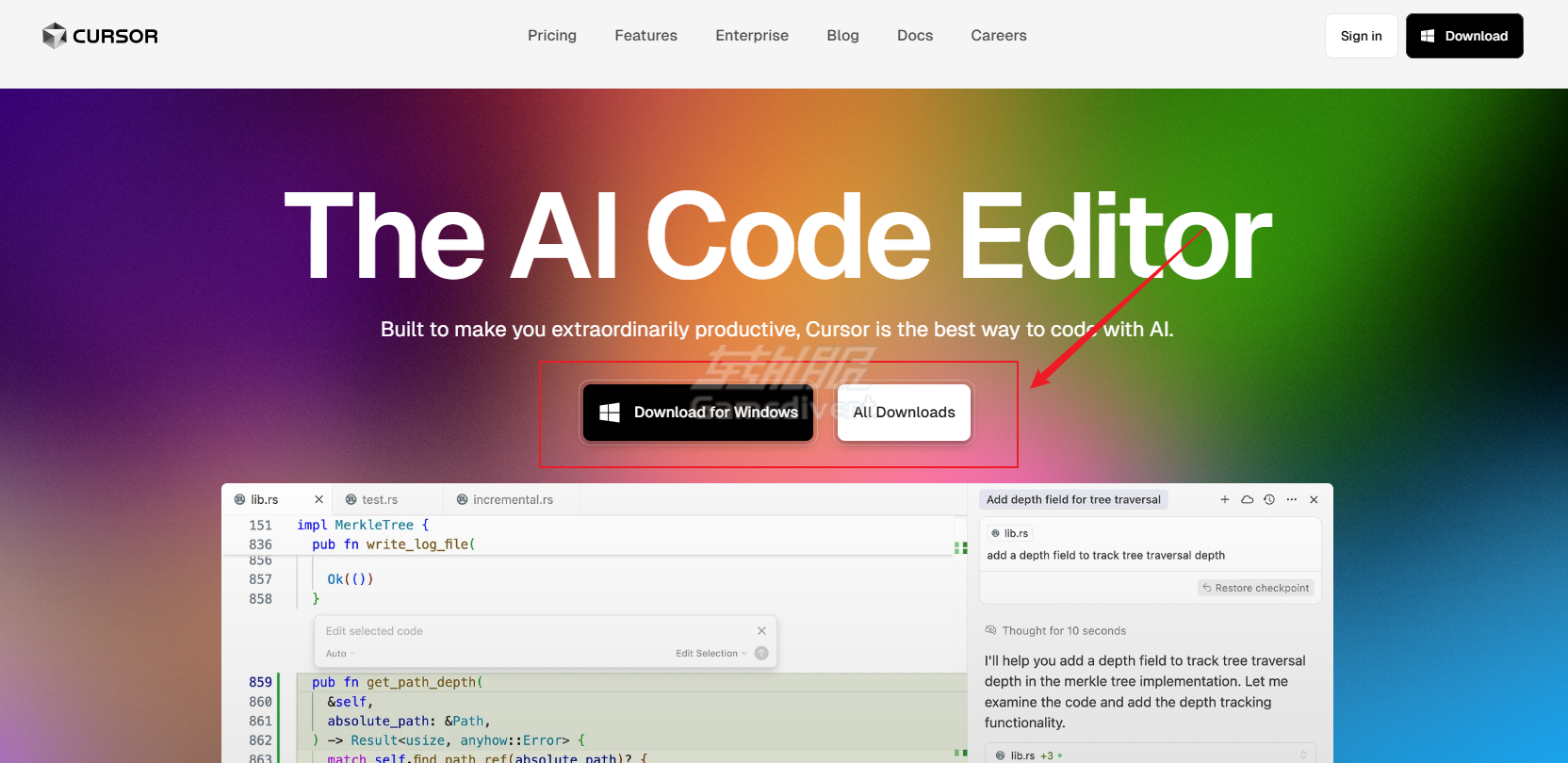Click the Cursor logo in header
The image size is (1568, 763).
click(x=100, y=36)
